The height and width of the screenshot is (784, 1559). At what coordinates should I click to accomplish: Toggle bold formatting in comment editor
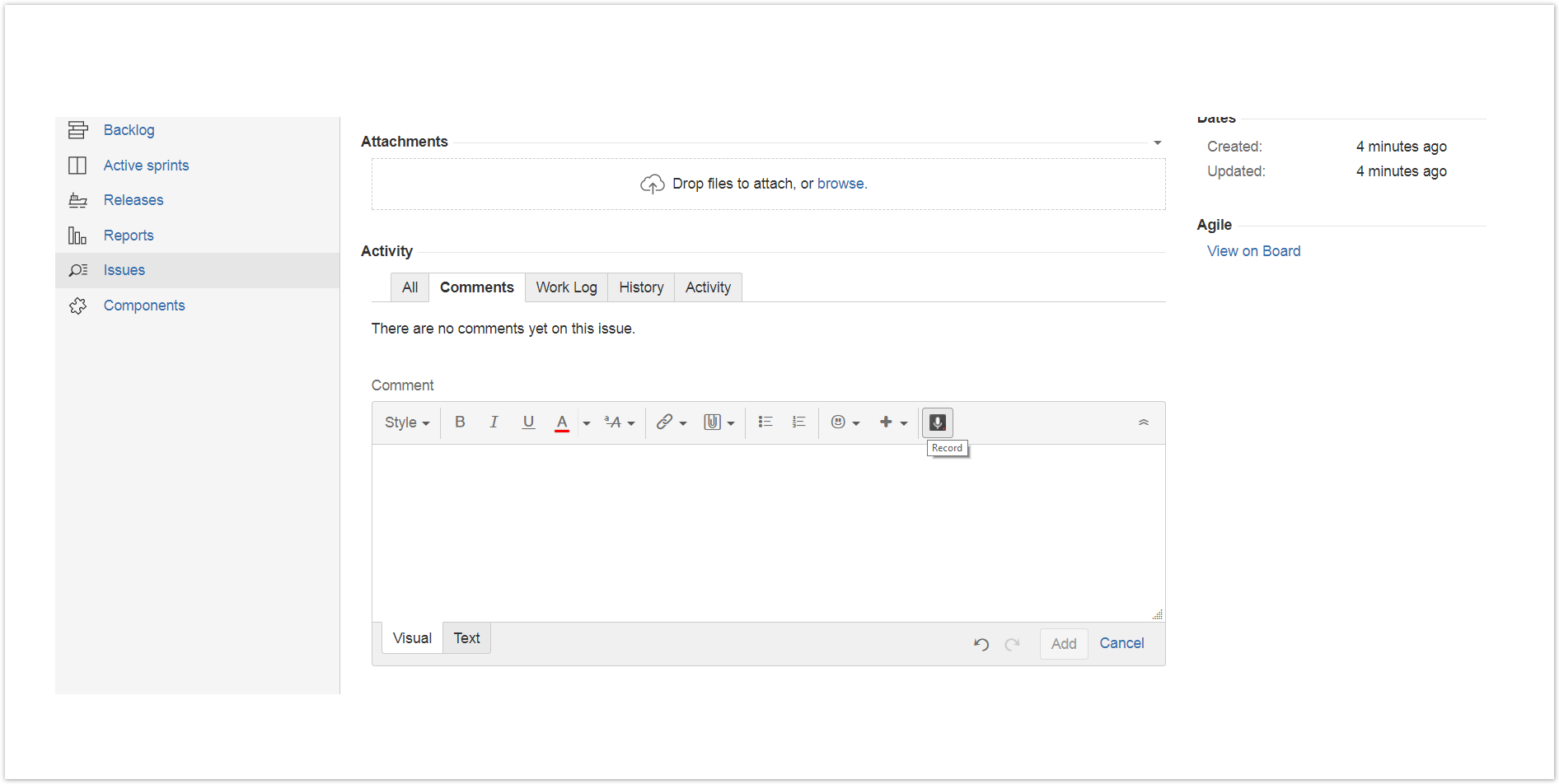[460, 422]
